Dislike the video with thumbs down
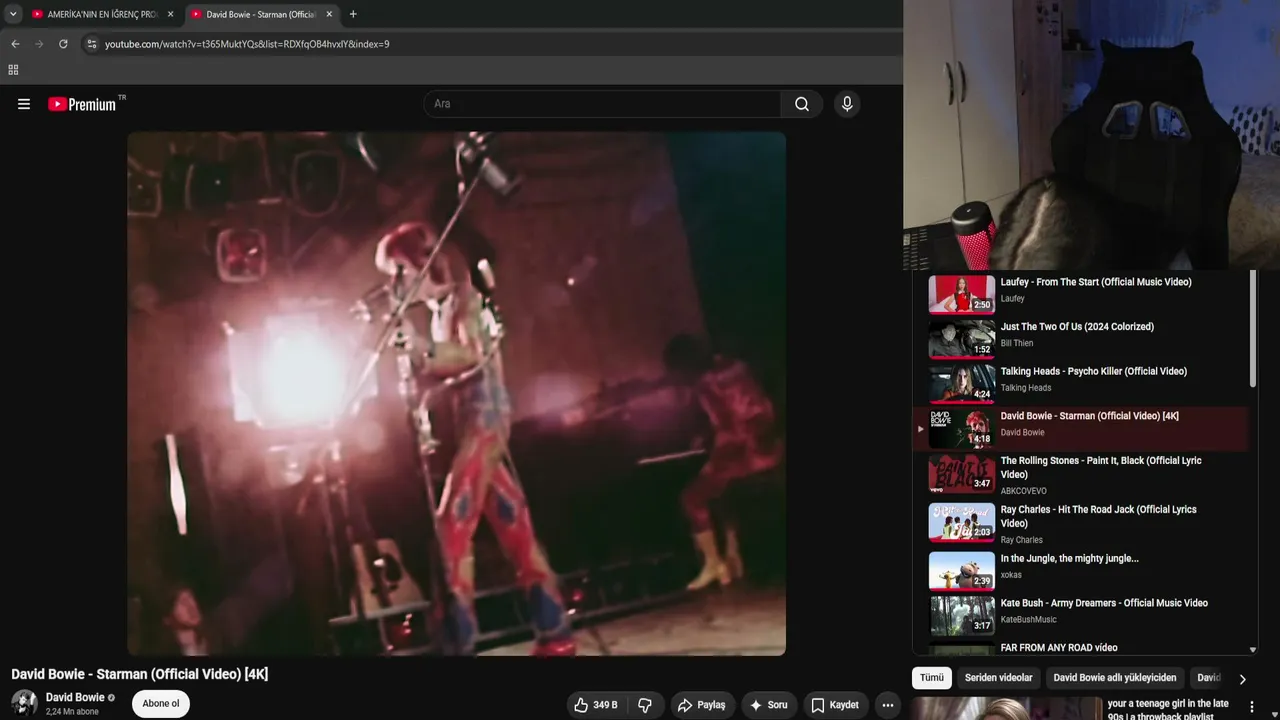Viewport: 1280px width, 720px height. tap(645, 705)
